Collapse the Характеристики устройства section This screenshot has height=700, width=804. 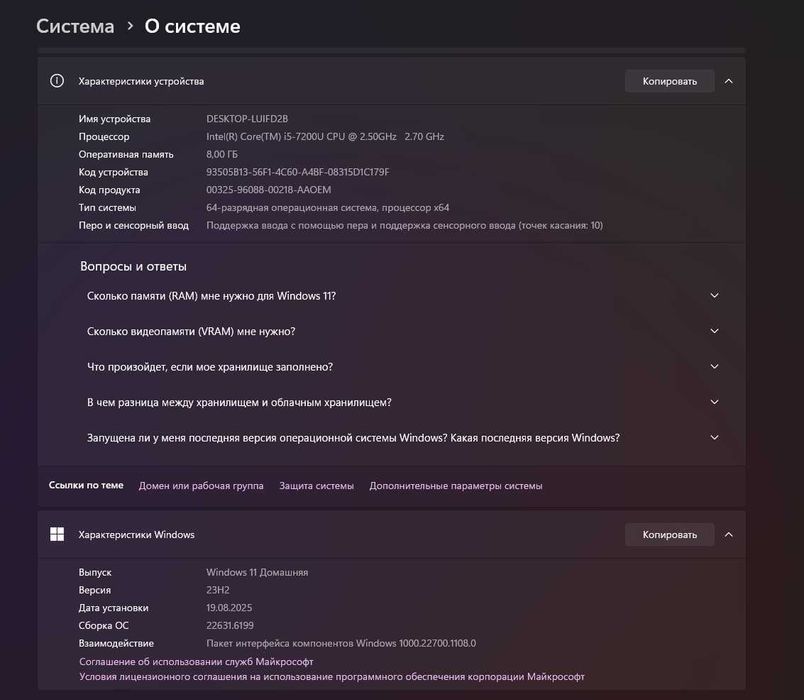pos(729,81)
